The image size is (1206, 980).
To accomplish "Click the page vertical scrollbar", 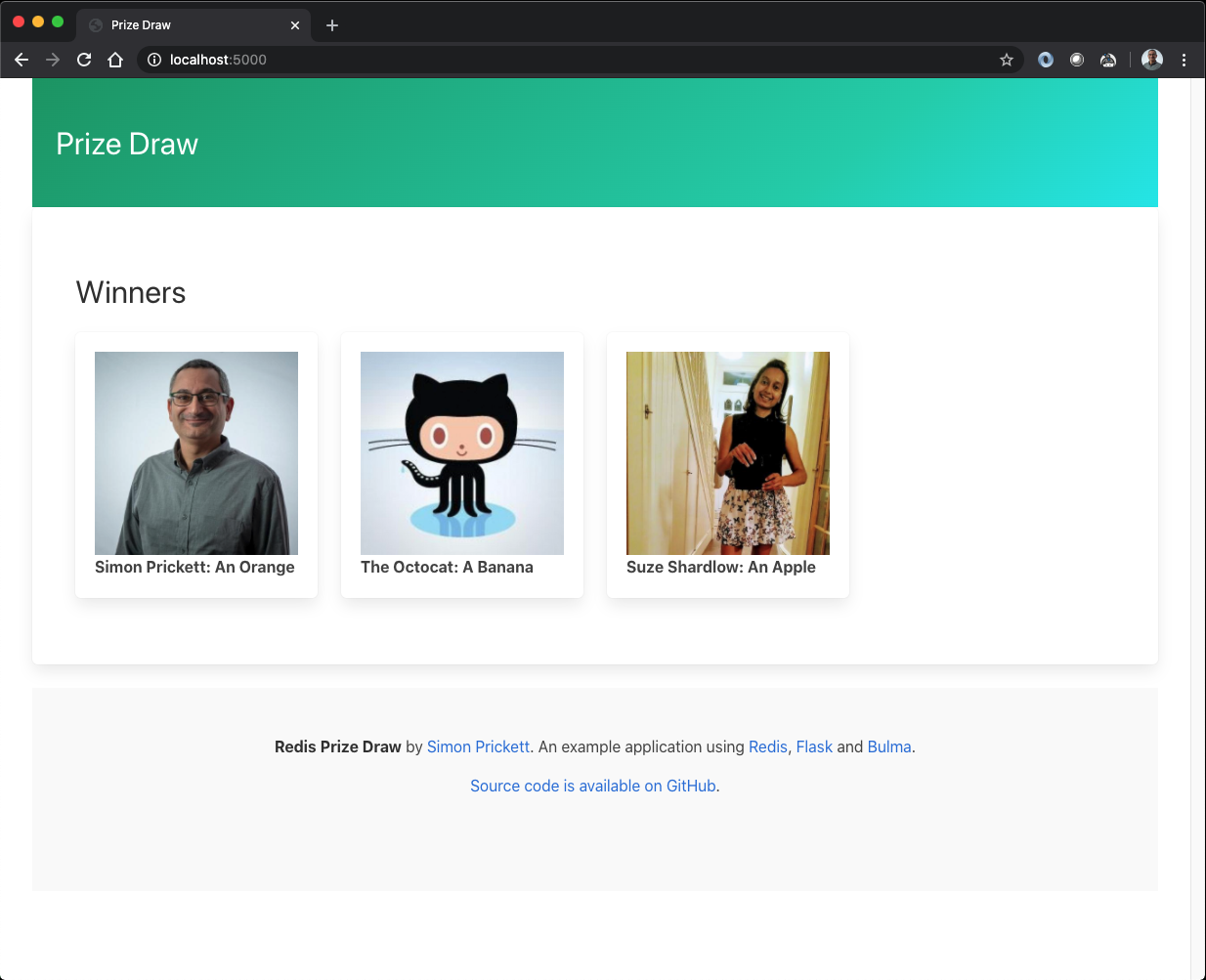I will click(1198, 529).
